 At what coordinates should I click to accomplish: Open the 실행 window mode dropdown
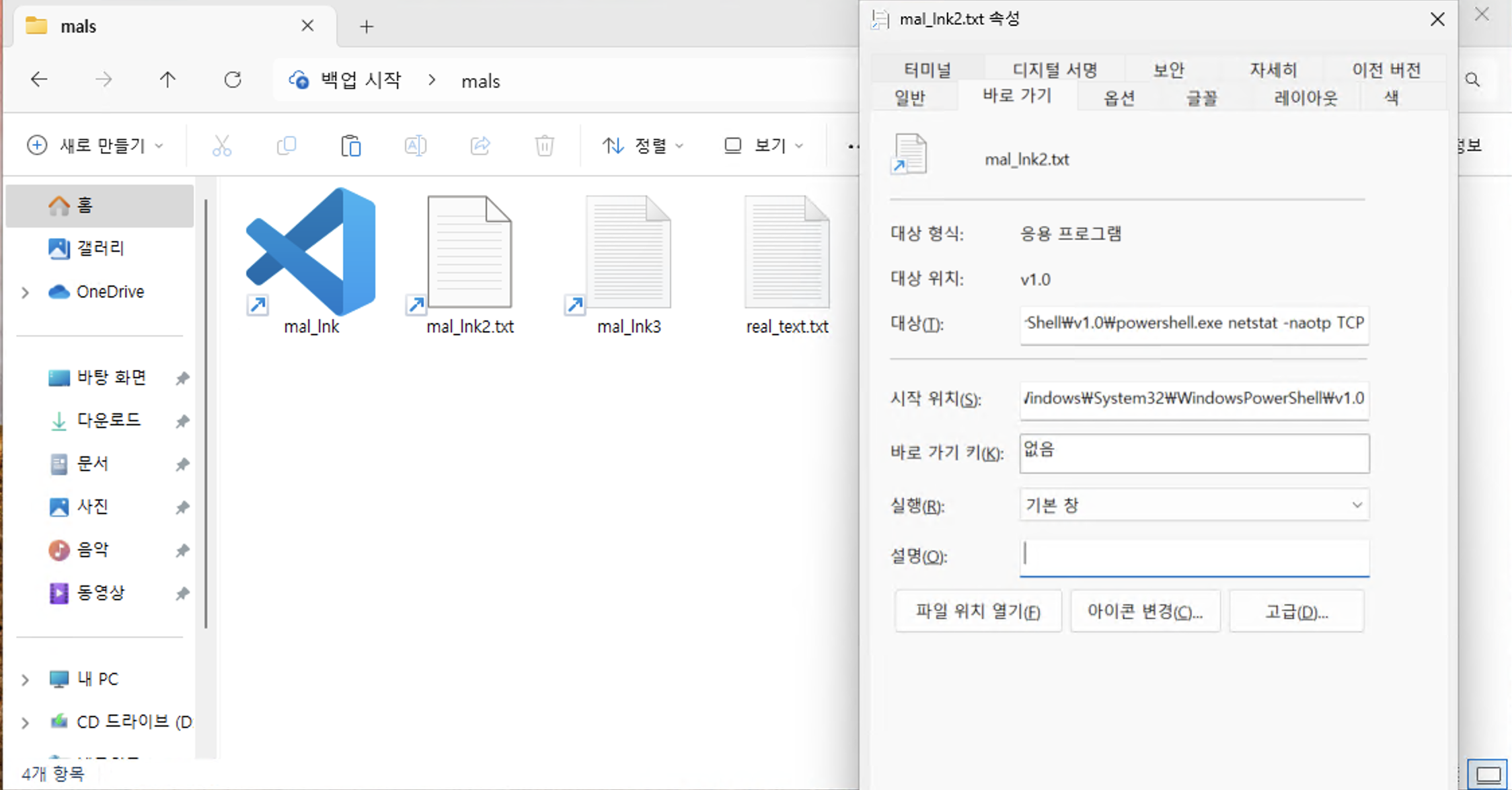[1194, 505]
